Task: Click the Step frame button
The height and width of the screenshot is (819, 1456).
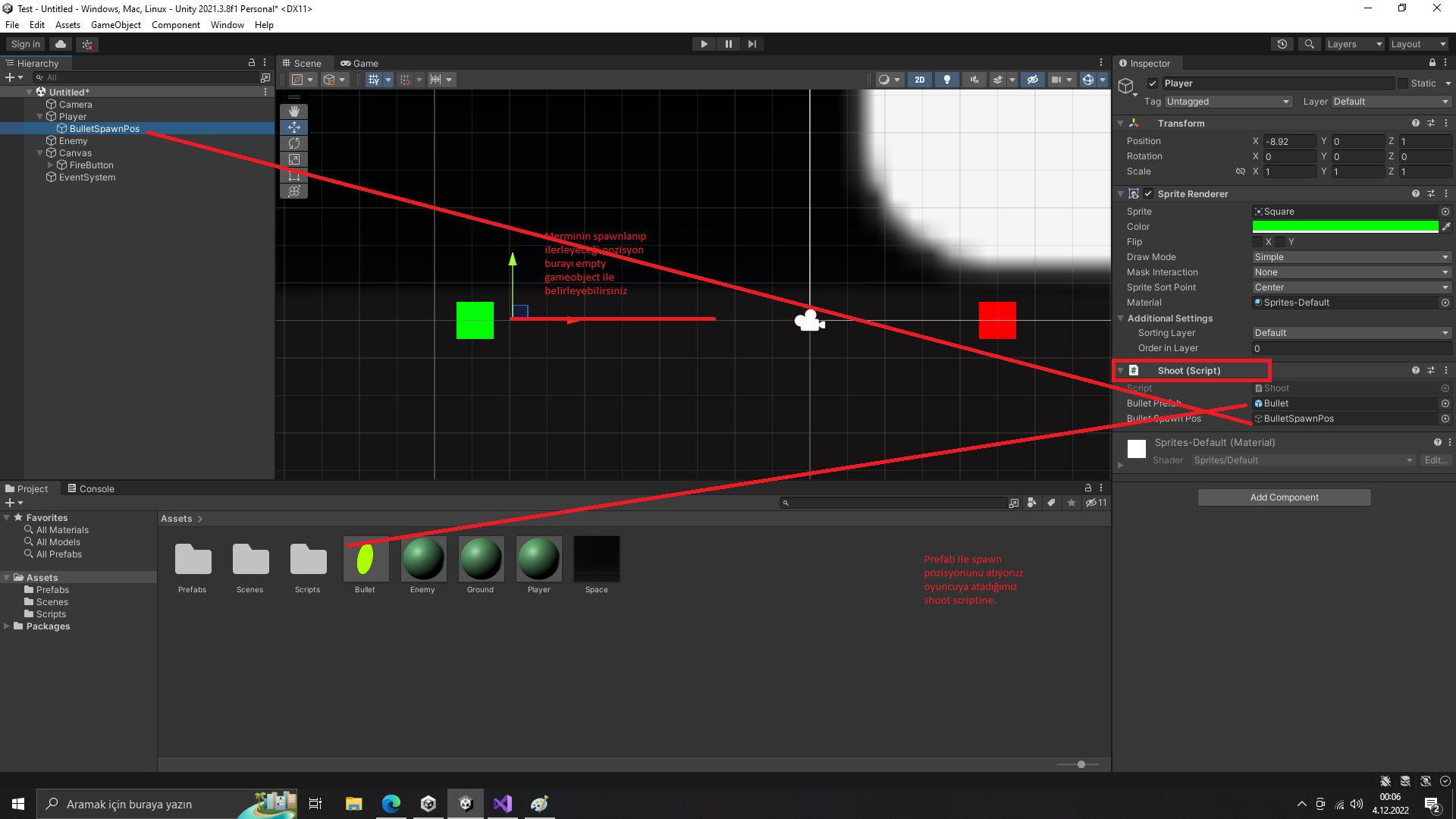Action: click(752, 44)
